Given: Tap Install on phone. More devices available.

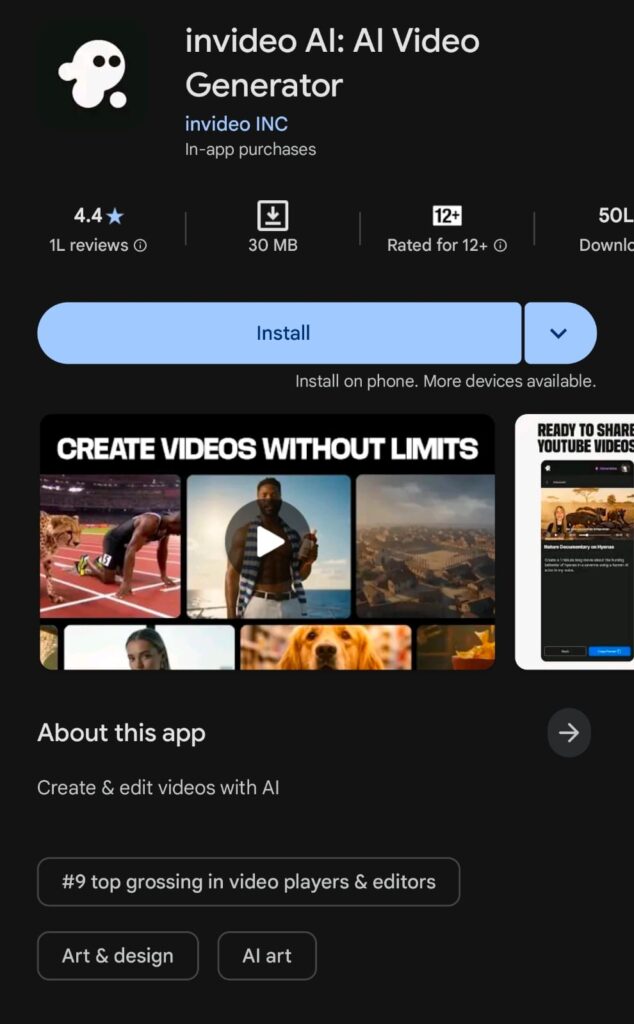Looking at the screenshot, I should pos(445,381).
